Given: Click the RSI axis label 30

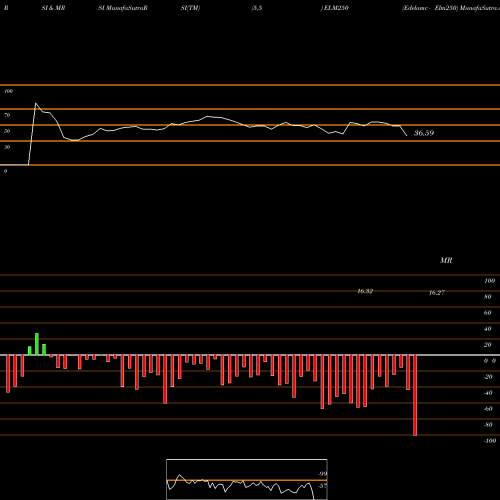Looking at the screenshot, I should click(x=7, y=147).
